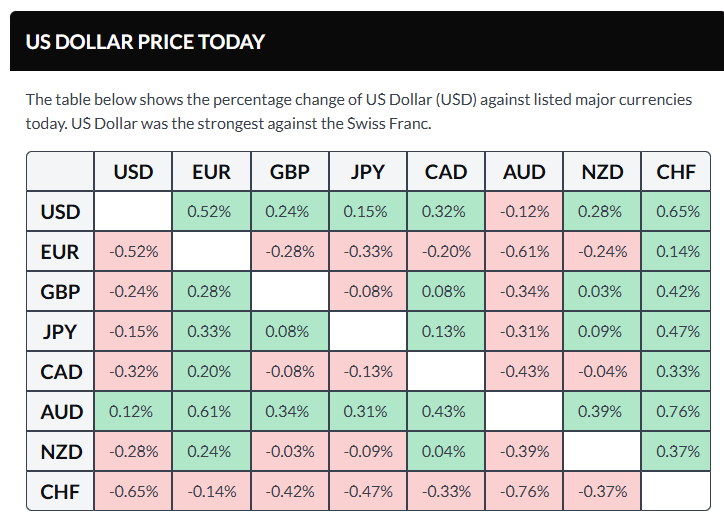Select the NZD row header
724x520 pixels.
coord(60,451)
